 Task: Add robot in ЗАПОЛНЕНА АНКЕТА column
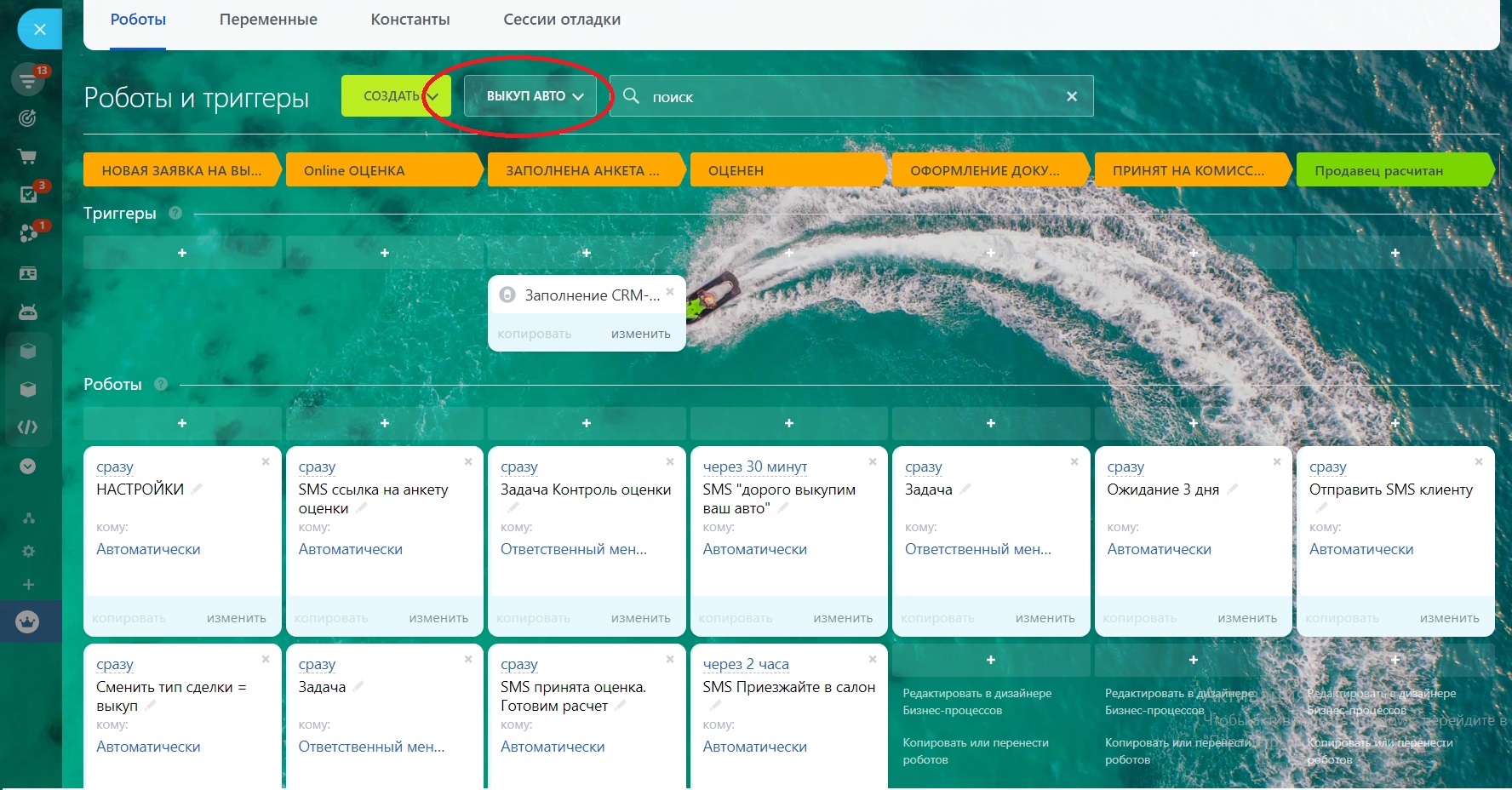click(587, 423)
